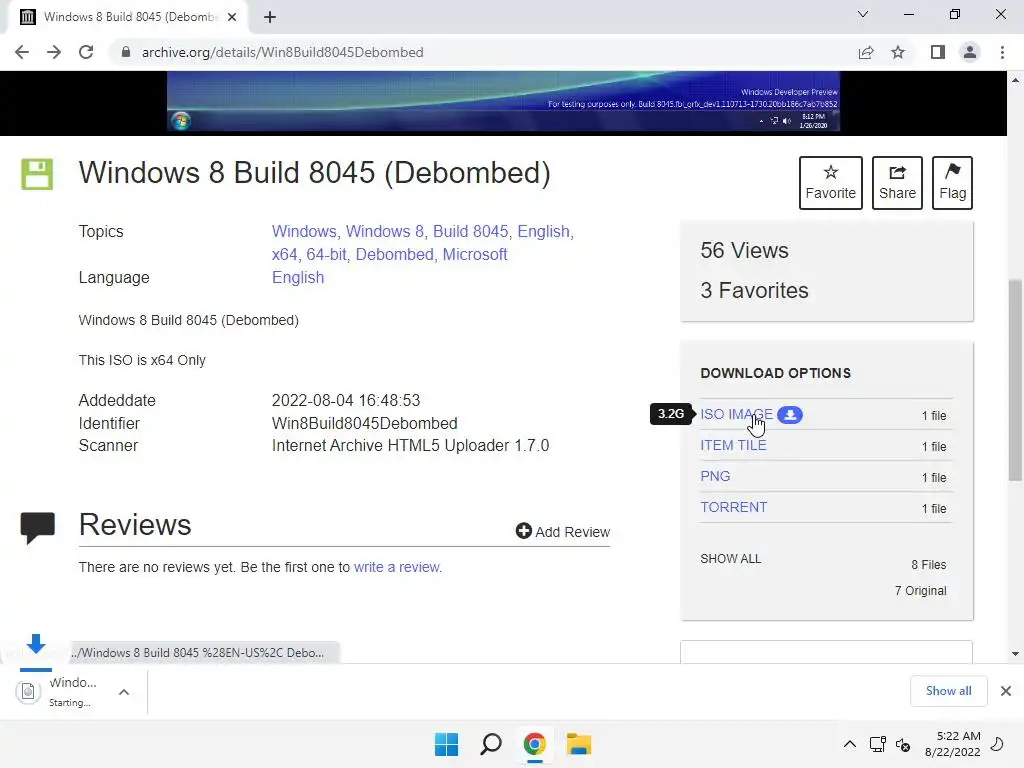The height and width of the screenshot is (768, 1024).
Task: Click the 7 Original link
Action: pyautogui.click(x=920, y=591)
